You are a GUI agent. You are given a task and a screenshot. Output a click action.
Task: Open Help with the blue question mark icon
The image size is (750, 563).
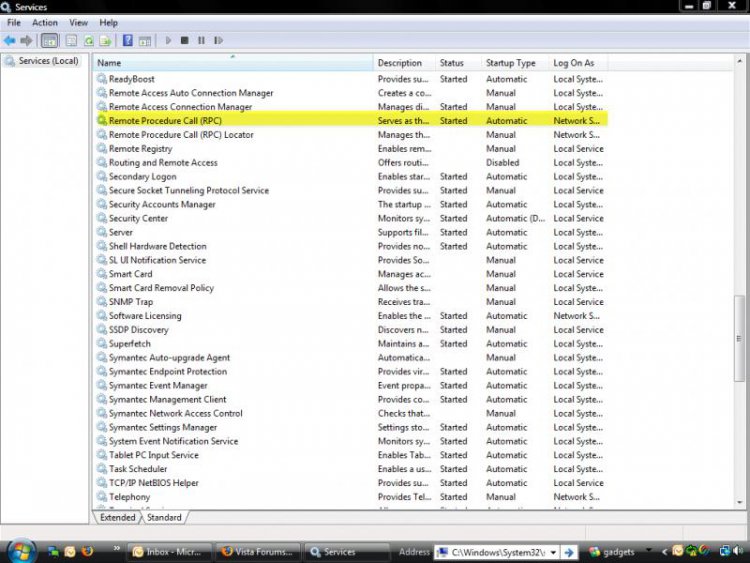coord(128,40)
